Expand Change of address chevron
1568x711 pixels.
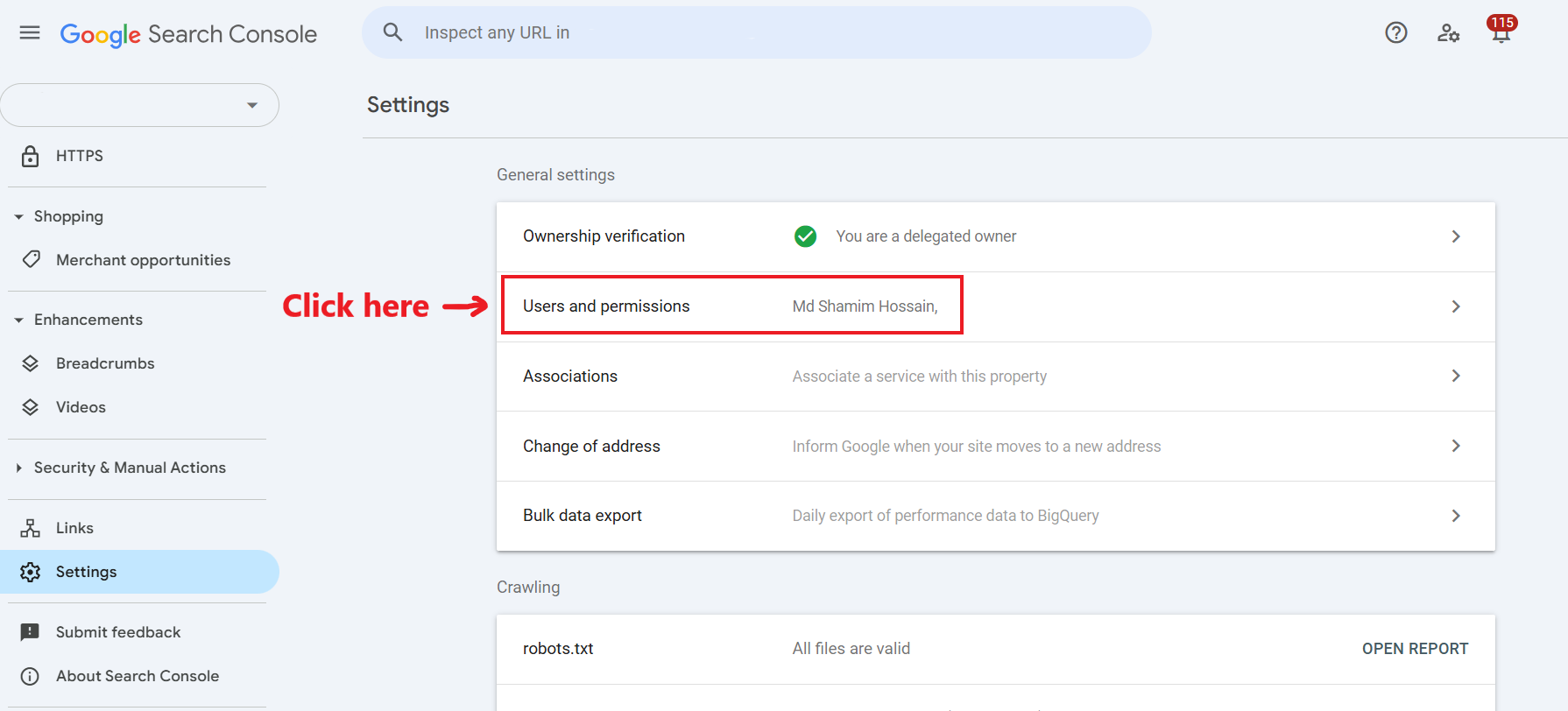tap(1456, 446)
